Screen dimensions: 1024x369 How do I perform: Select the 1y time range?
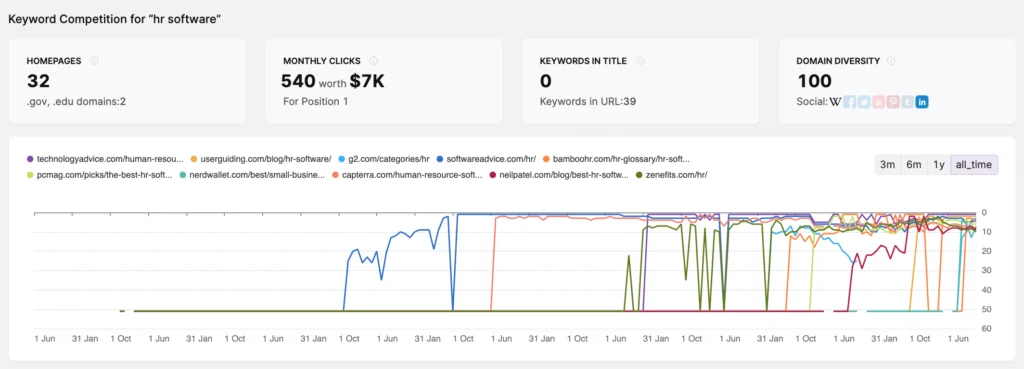coord(938,165)
